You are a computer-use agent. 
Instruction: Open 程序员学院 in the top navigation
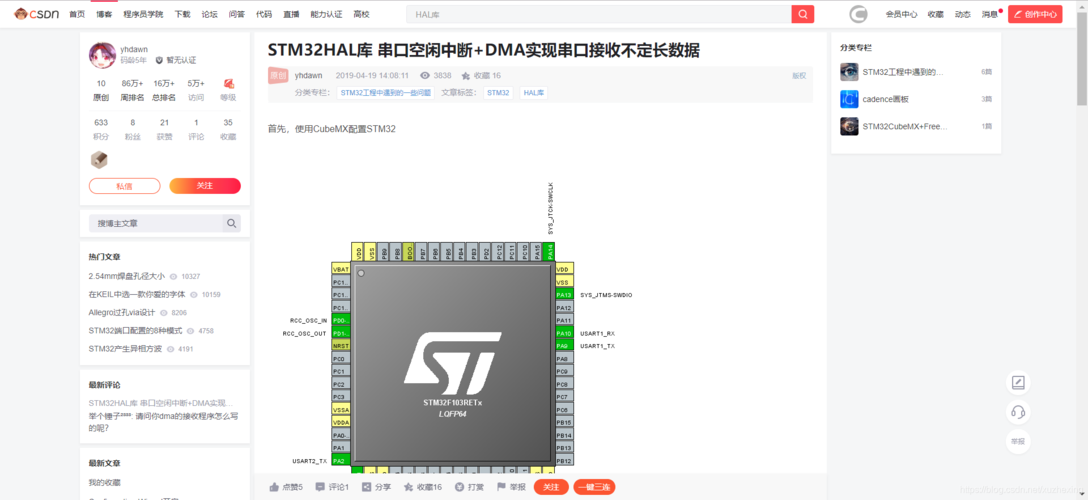tap(143, 14)
